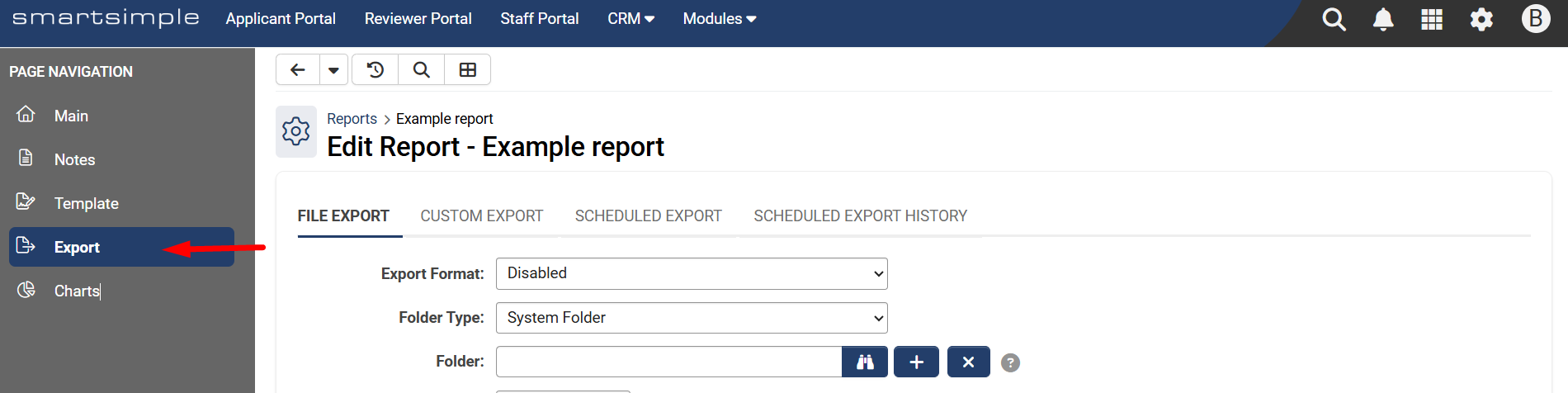This screenshot has height=393, width=1568.
Task: Click the Example report breadcrumb text
Action: click(445, 119)
